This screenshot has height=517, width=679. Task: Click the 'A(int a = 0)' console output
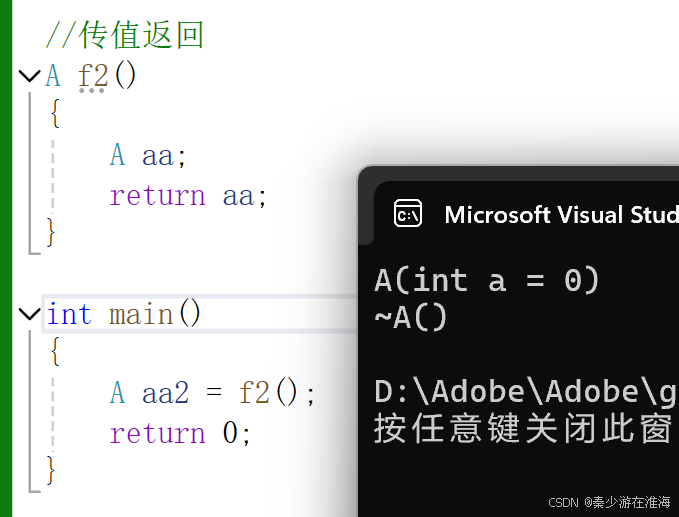(487, 280)
